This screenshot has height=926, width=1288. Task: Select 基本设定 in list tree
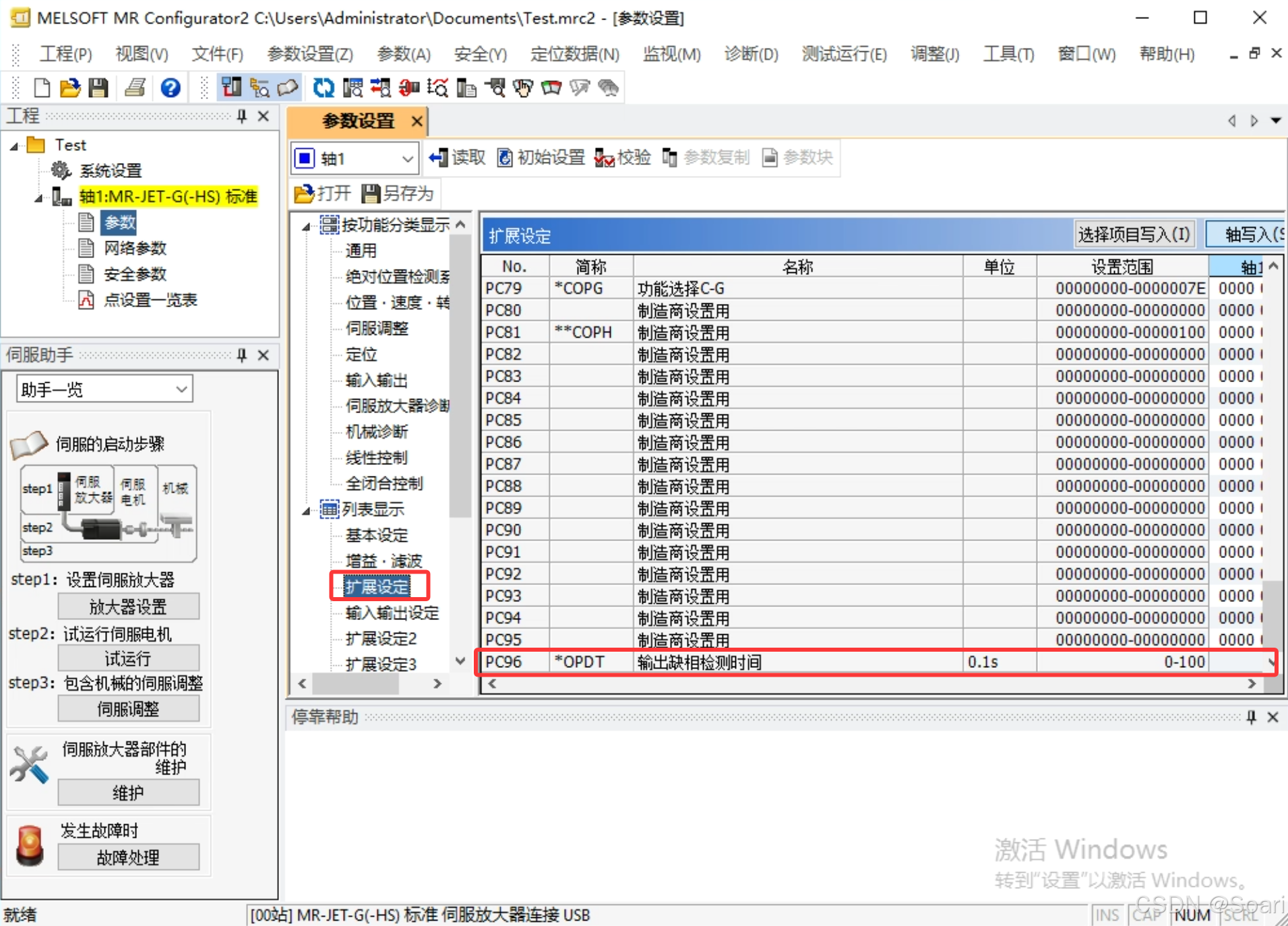click(377, 535)
